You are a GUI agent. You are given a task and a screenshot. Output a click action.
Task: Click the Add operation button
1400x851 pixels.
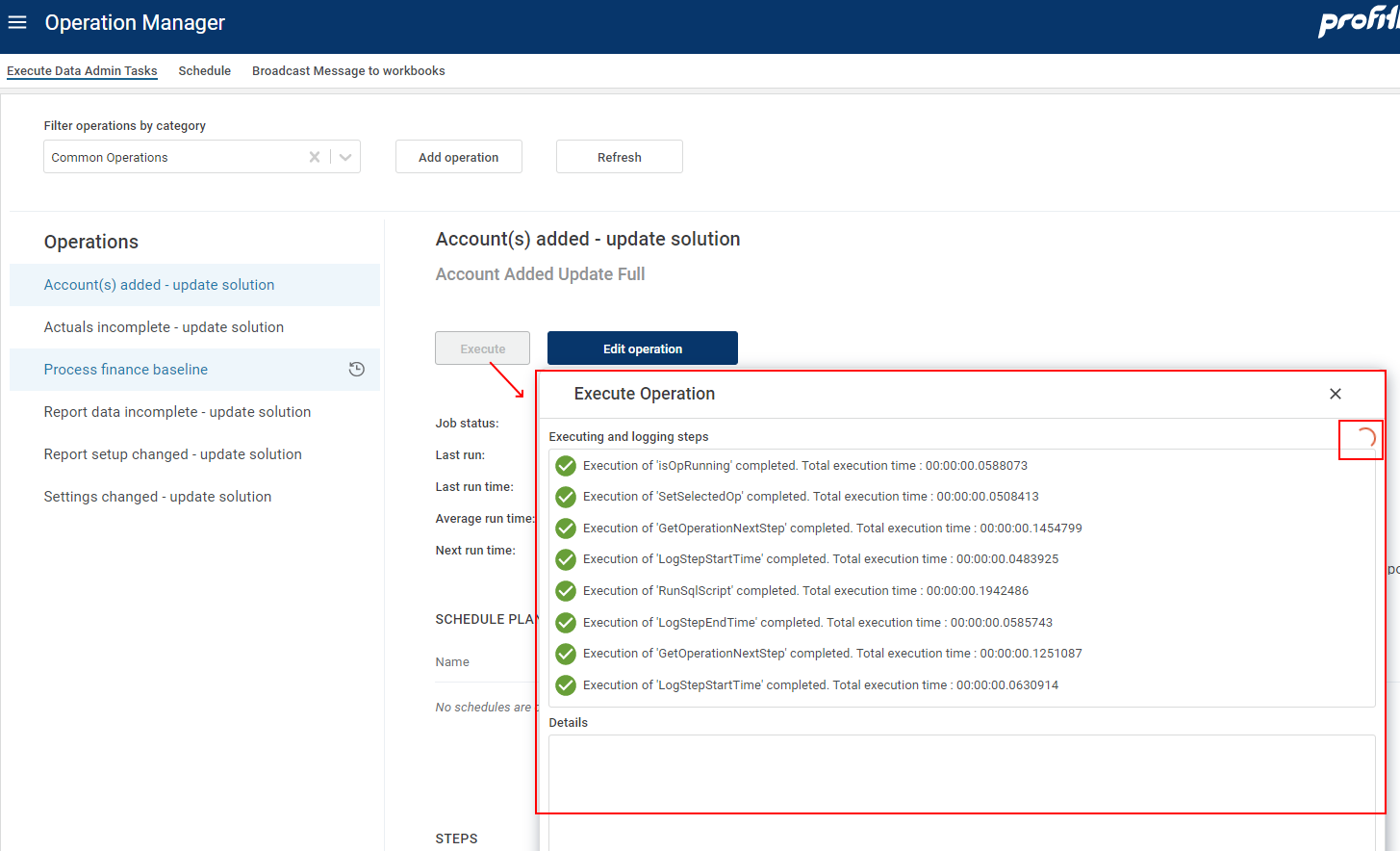click(458, 157)
